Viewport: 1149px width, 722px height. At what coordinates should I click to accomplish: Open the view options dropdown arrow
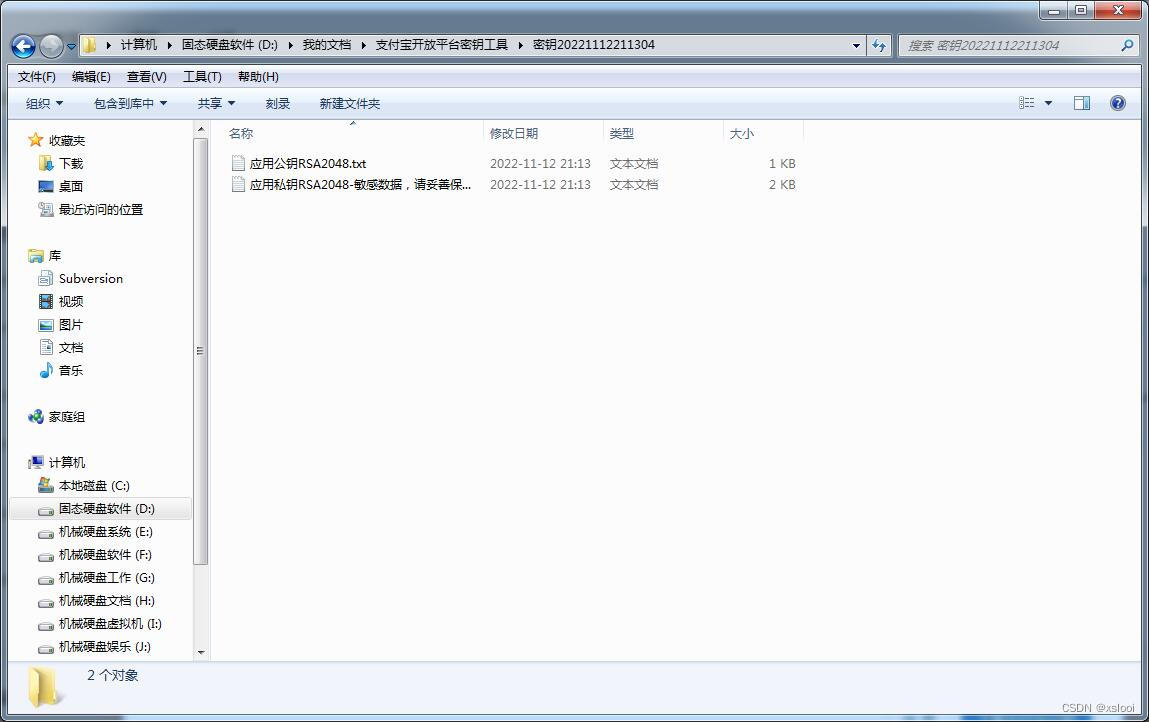point(1049,103)
